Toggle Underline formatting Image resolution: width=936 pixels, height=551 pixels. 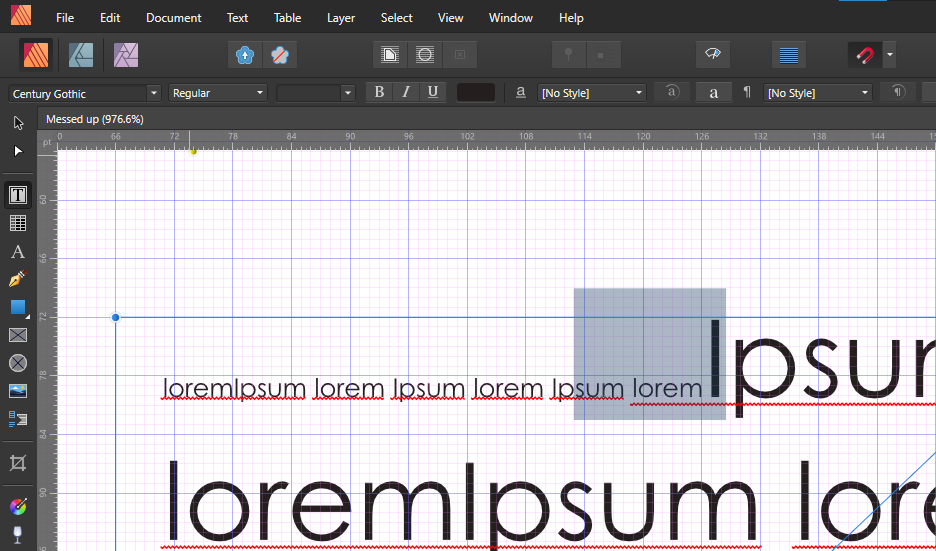pyautogui.click(x=433, y=93)
